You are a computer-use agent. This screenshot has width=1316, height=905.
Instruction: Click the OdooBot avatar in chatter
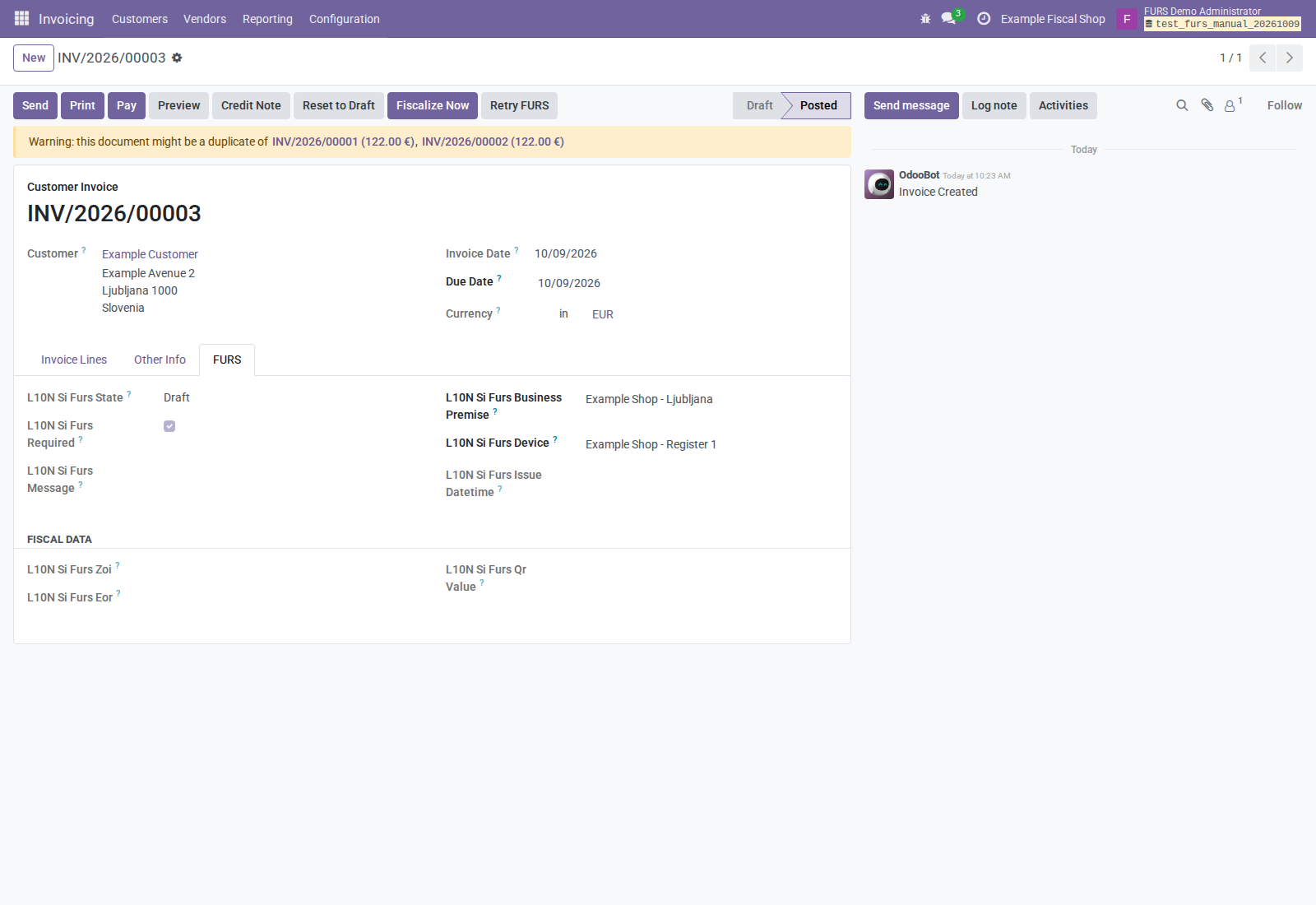tap(879, 184)
